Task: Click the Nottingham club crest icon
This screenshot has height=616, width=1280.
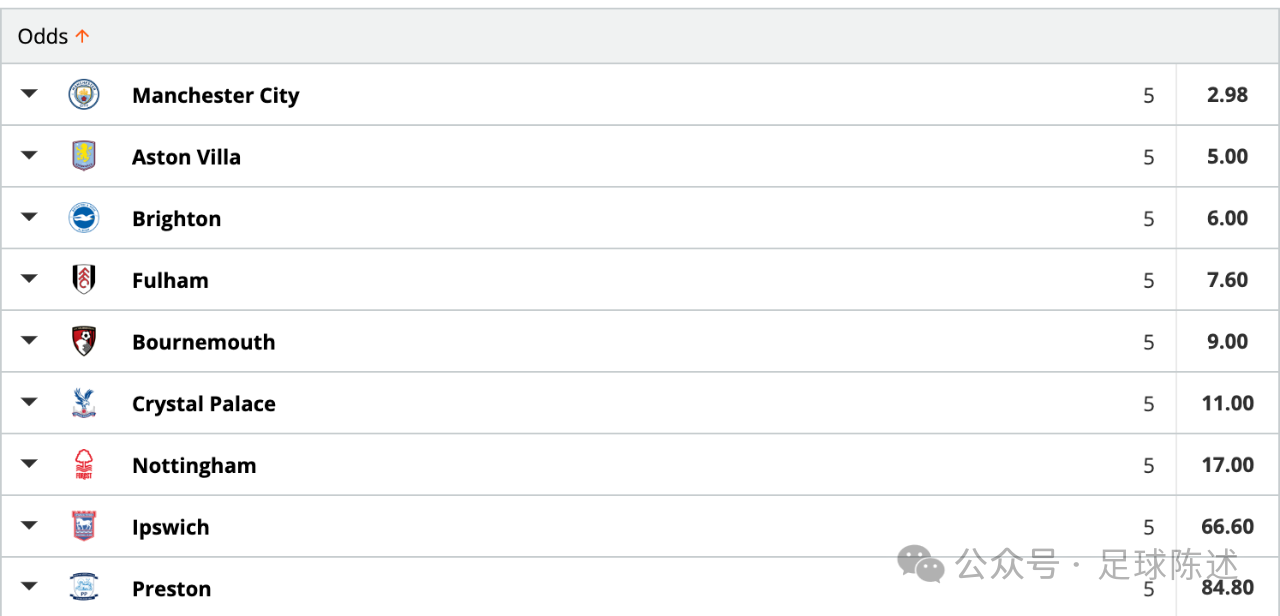Action: [84, 465]
